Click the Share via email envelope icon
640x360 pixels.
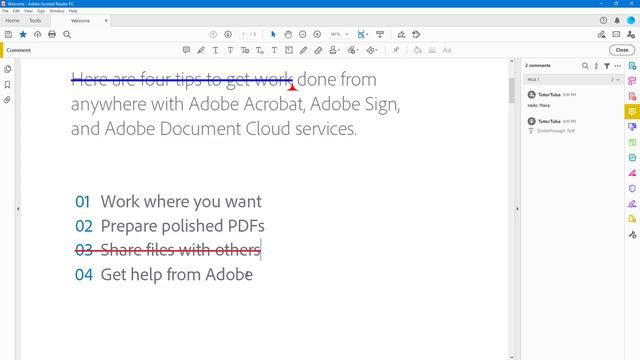coord(616,35)
